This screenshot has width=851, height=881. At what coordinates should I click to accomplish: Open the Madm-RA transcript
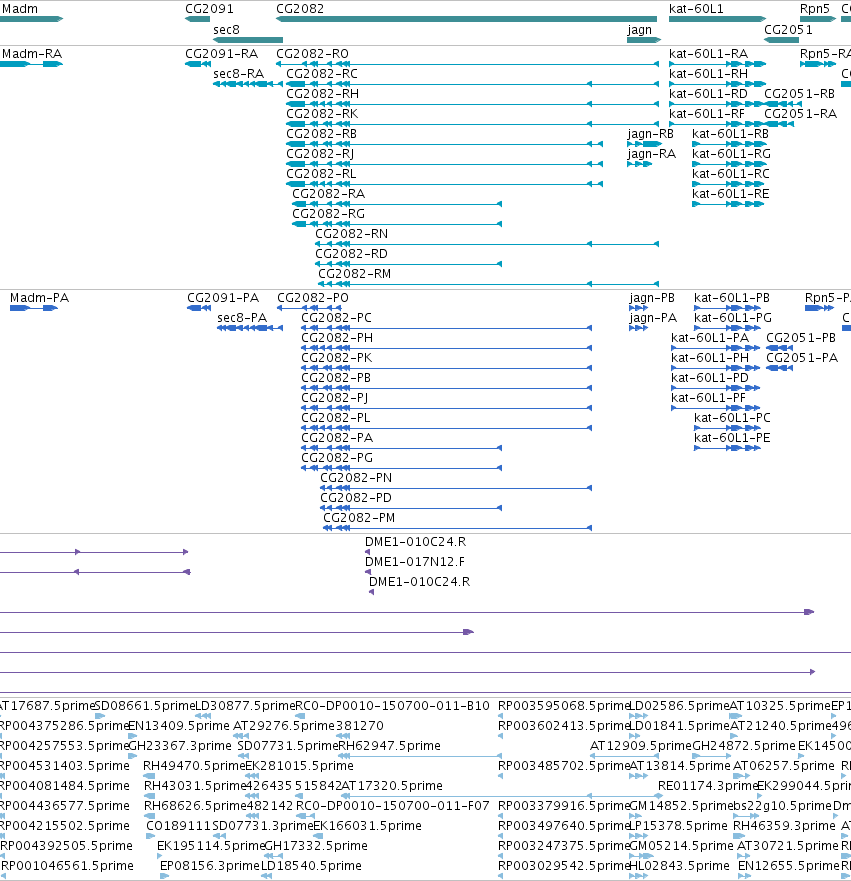[32, 54]
